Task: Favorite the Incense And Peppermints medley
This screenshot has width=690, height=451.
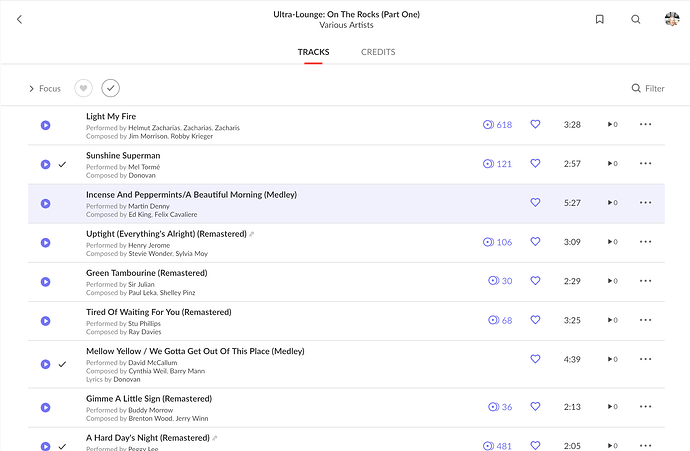Action: [x=535, y=202]
